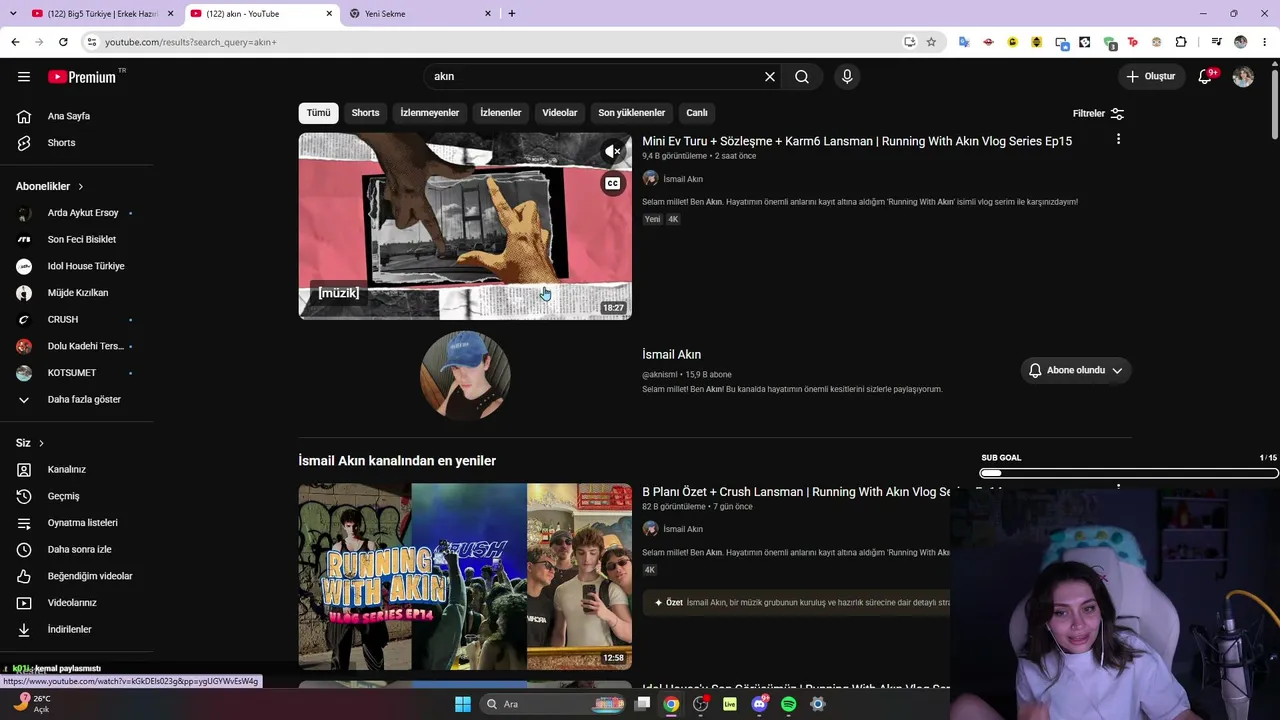Viewport: 1280px width, 720px height.
Task: Start voice search with the microphone
Action: pos(847,76)
